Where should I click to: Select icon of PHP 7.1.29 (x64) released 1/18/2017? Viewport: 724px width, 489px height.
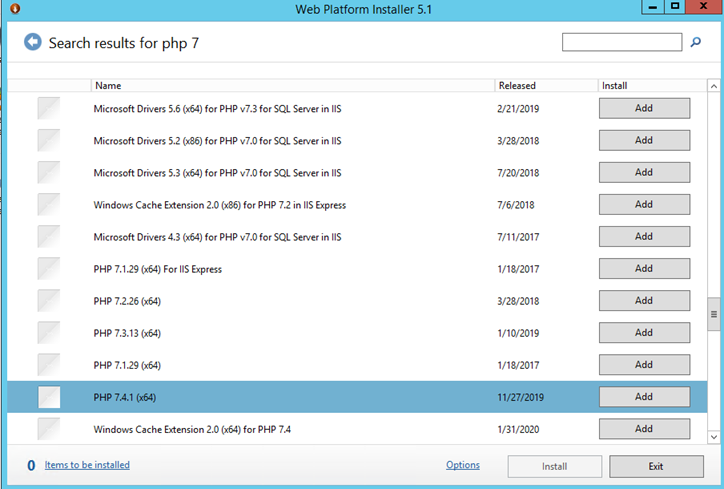click(49, 365)
